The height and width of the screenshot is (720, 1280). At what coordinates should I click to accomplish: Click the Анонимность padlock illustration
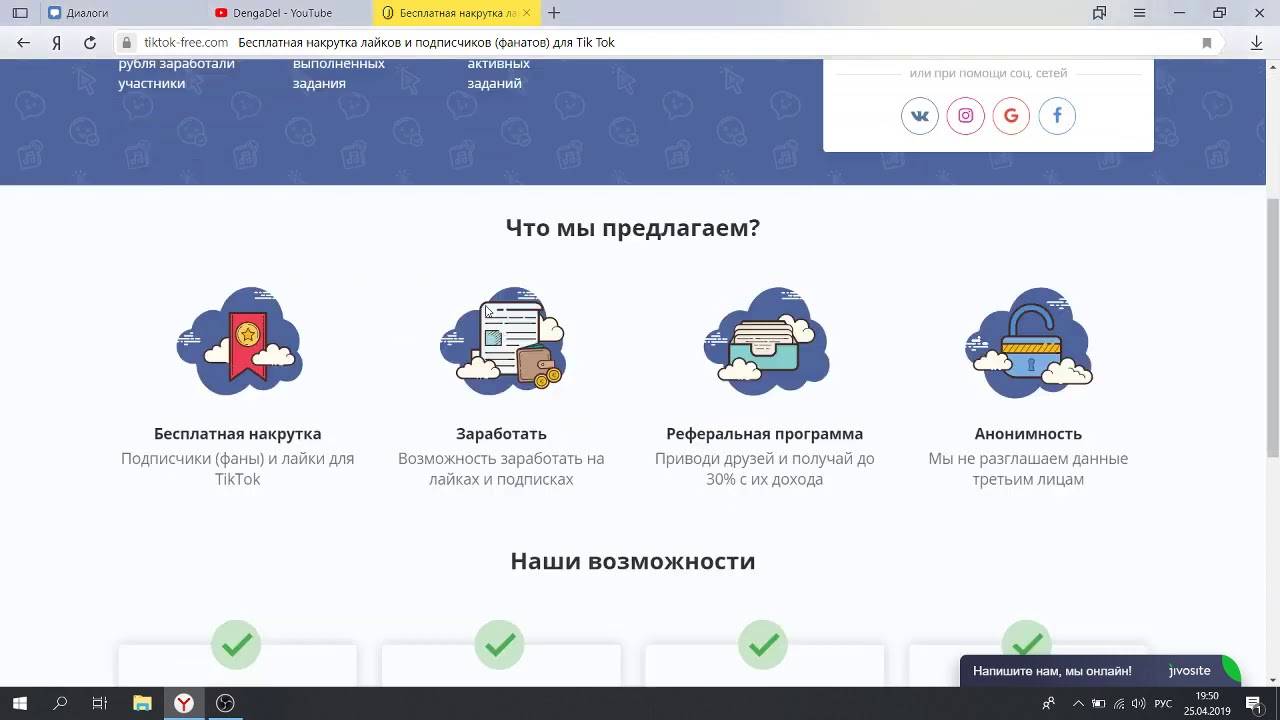1028,342
